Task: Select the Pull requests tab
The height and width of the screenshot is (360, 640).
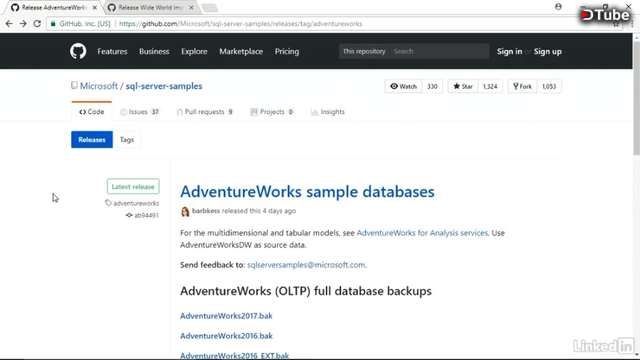Action: coord(204,112)
